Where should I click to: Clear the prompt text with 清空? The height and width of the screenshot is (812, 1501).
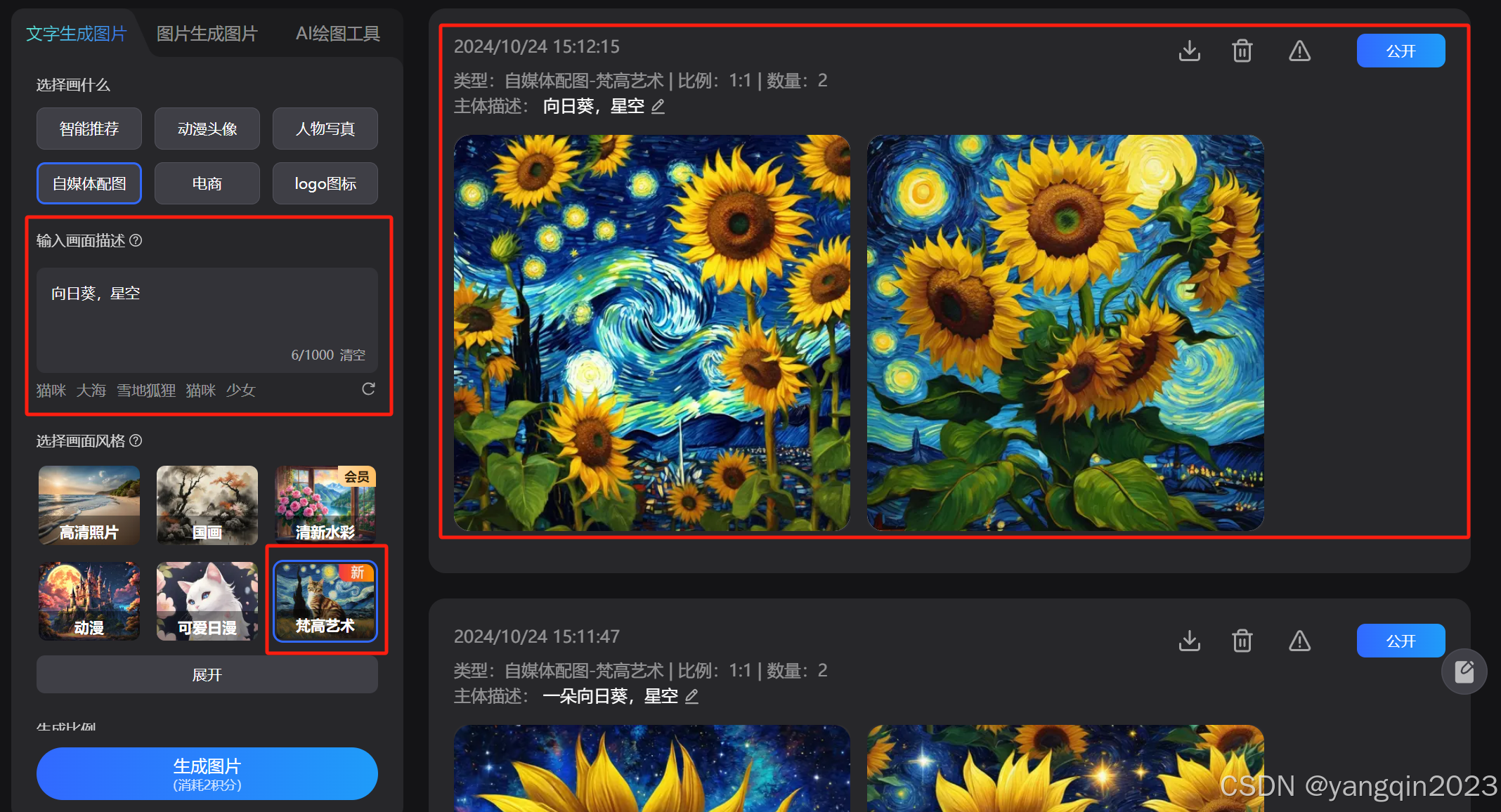pyautogui.click(x=353, y=355)
